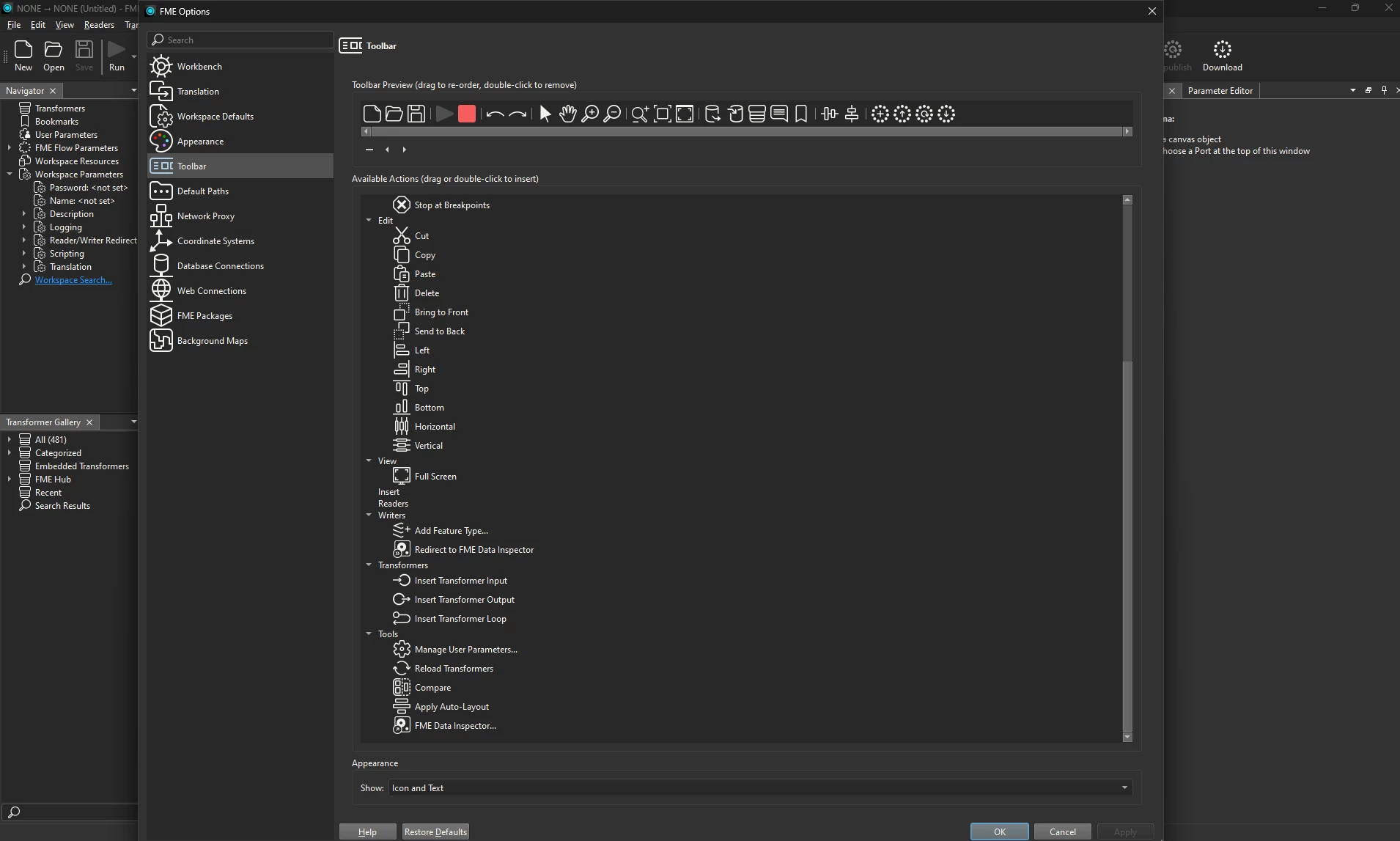Open the View menu in menu bar
Image resolution: width=1400 pixels, height=841 pixels.
tap(65, 25)
